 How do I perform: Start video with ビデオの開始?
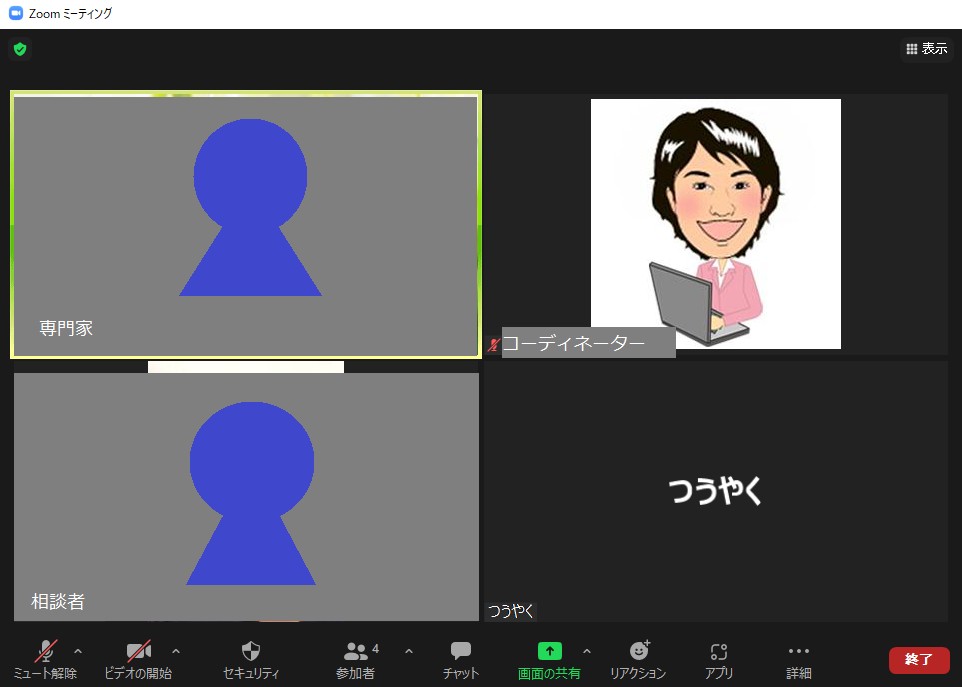click(138, 652)
